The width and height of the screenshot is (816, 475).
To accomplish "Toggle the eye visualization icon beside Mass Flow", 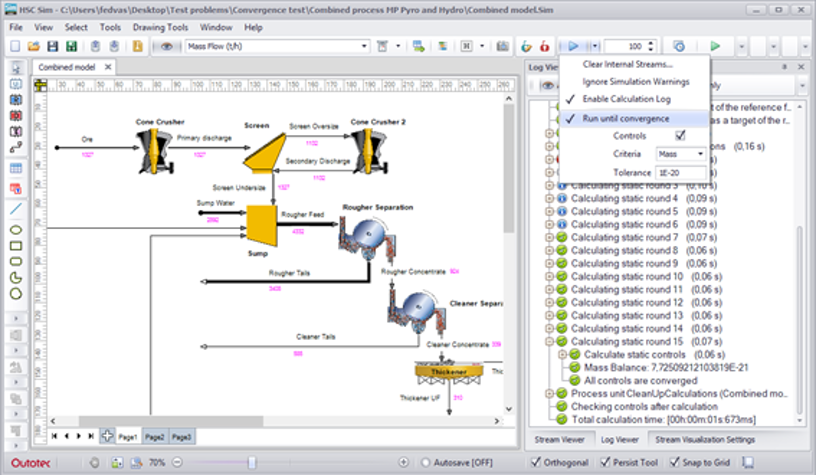I will pyautogui.click(x=167, y=46).
